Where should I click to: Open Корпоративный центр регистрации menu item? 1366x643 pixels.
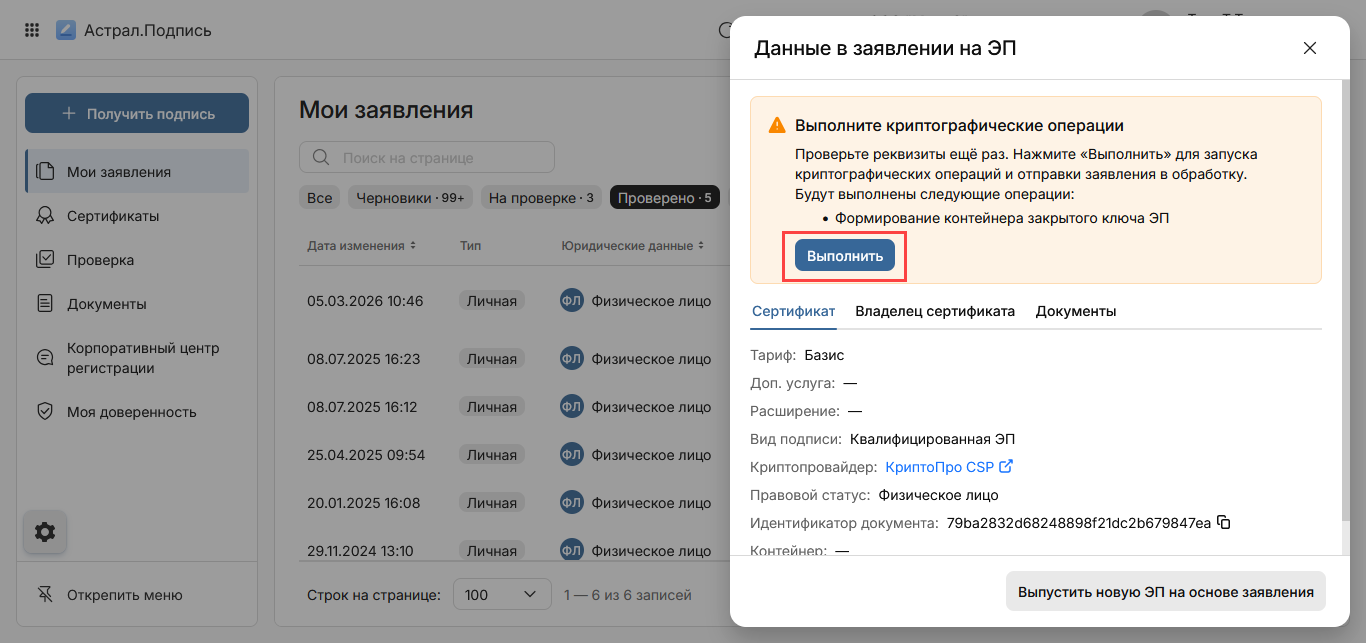coord(142,358)
